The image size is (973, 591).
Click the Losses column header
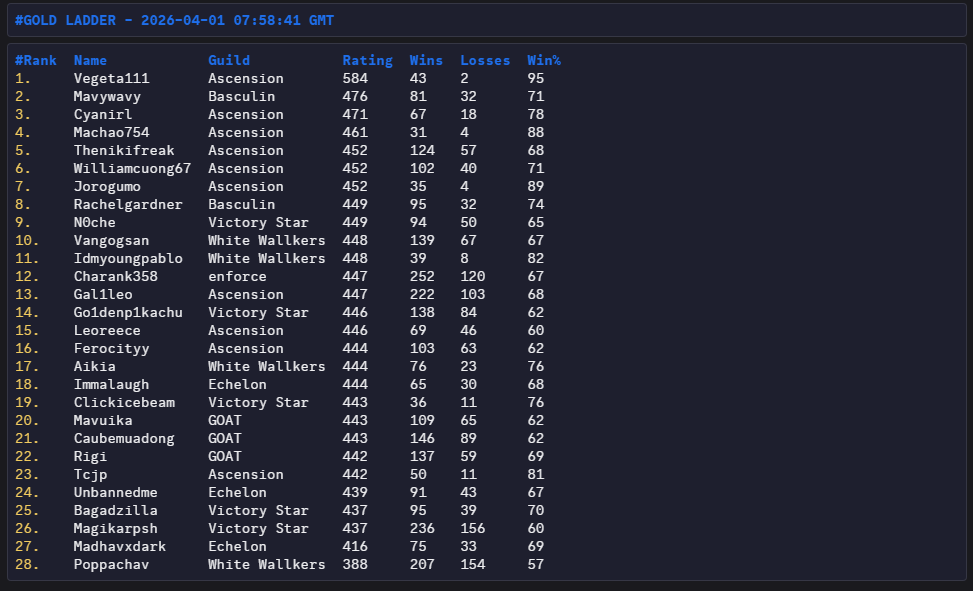pyautogui.click(x=485, y=60)
